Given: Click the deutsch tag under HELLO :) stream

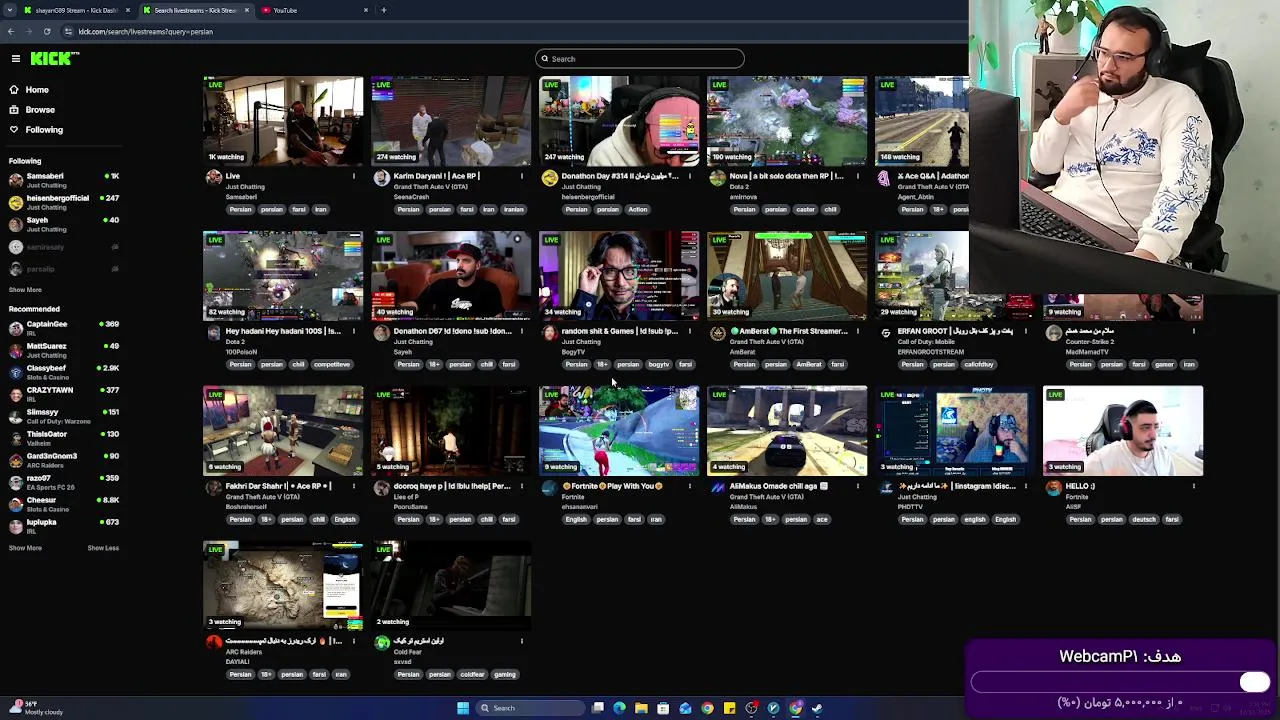Looking at the screenshot, I should point(1144,520).
